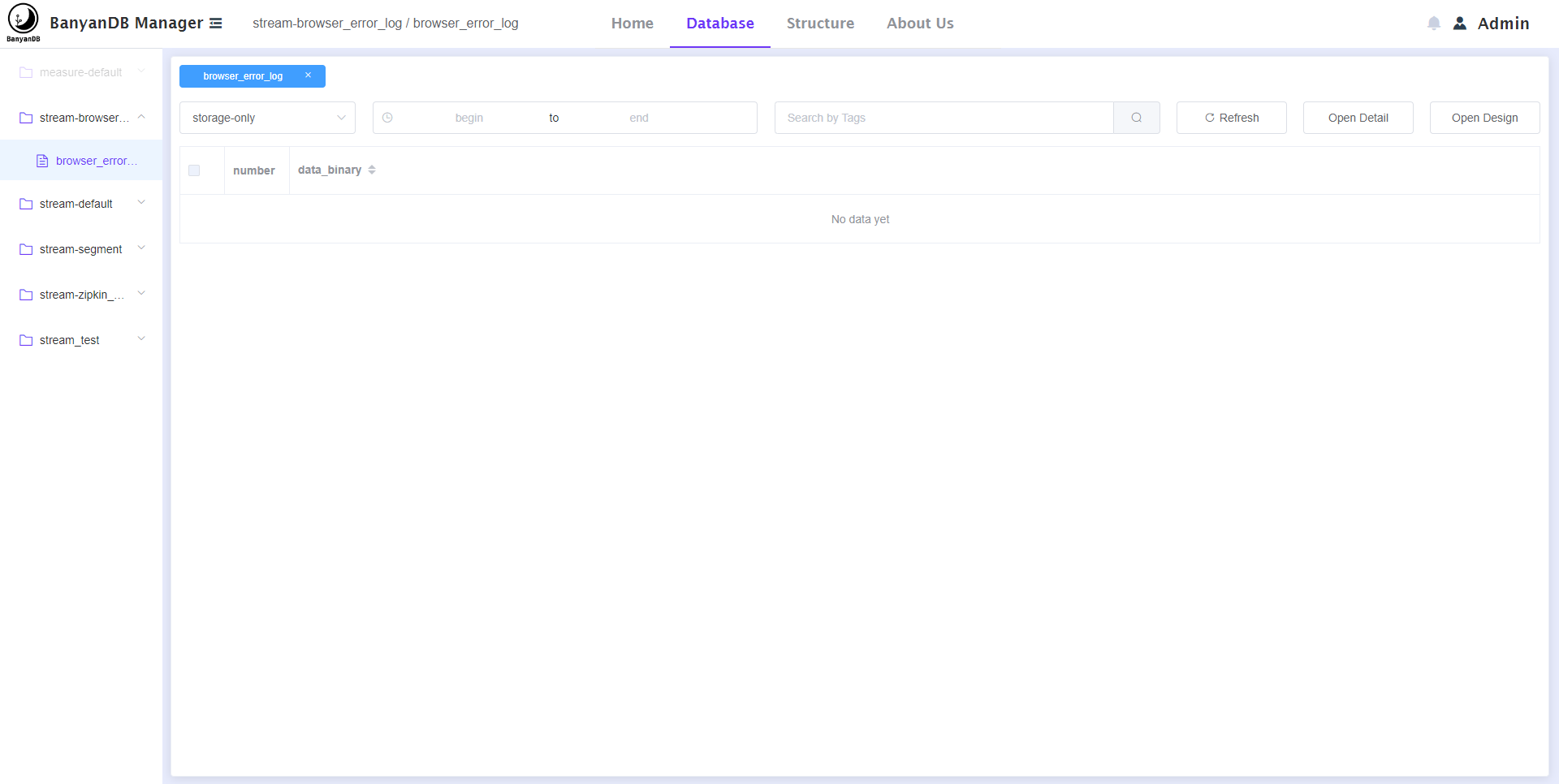Click the Open Design button
1559x784 pixels.
coord(1484,118)
